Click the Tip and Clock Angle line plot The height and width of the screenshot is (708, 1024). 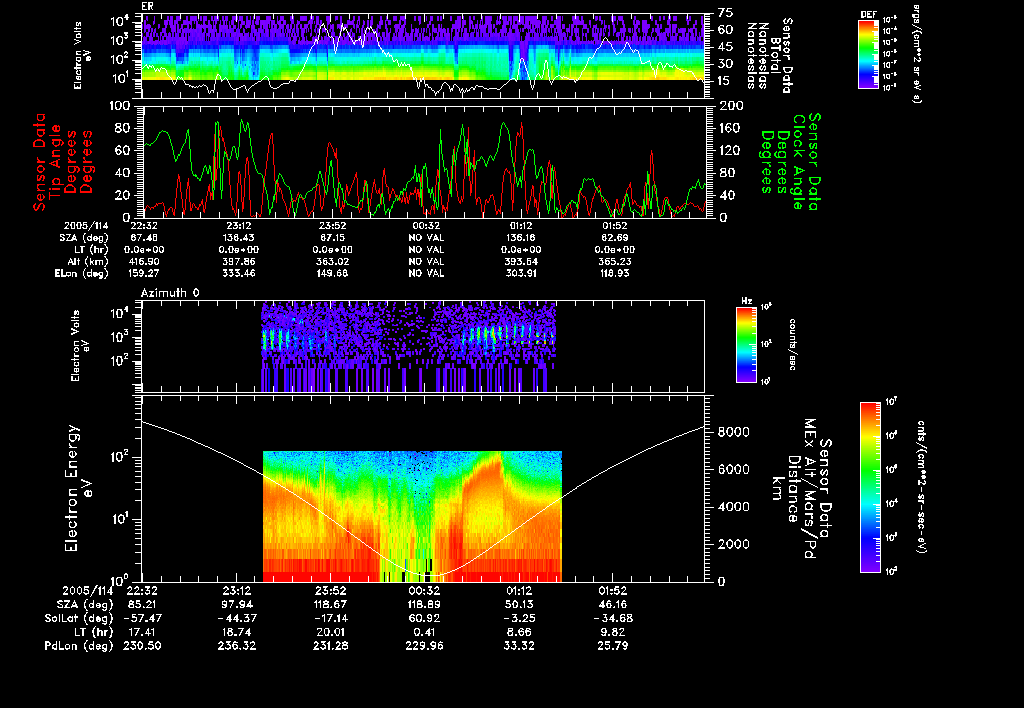coord(424,161)
